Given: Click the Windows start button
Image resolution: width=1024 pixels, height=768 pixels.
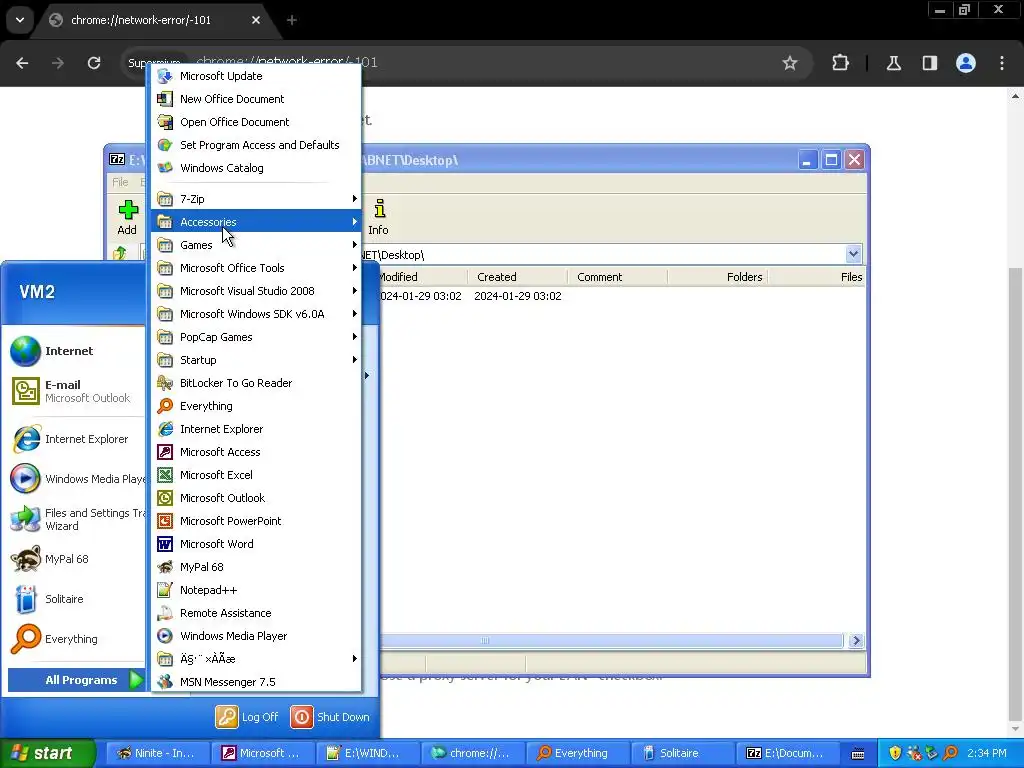Looking at the screenshot, I should [47, 753].
